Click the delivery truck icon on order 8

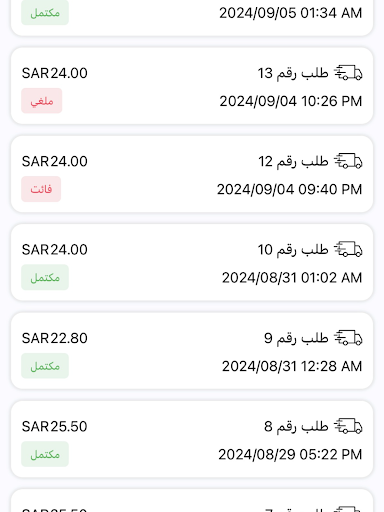click(348, 426)
